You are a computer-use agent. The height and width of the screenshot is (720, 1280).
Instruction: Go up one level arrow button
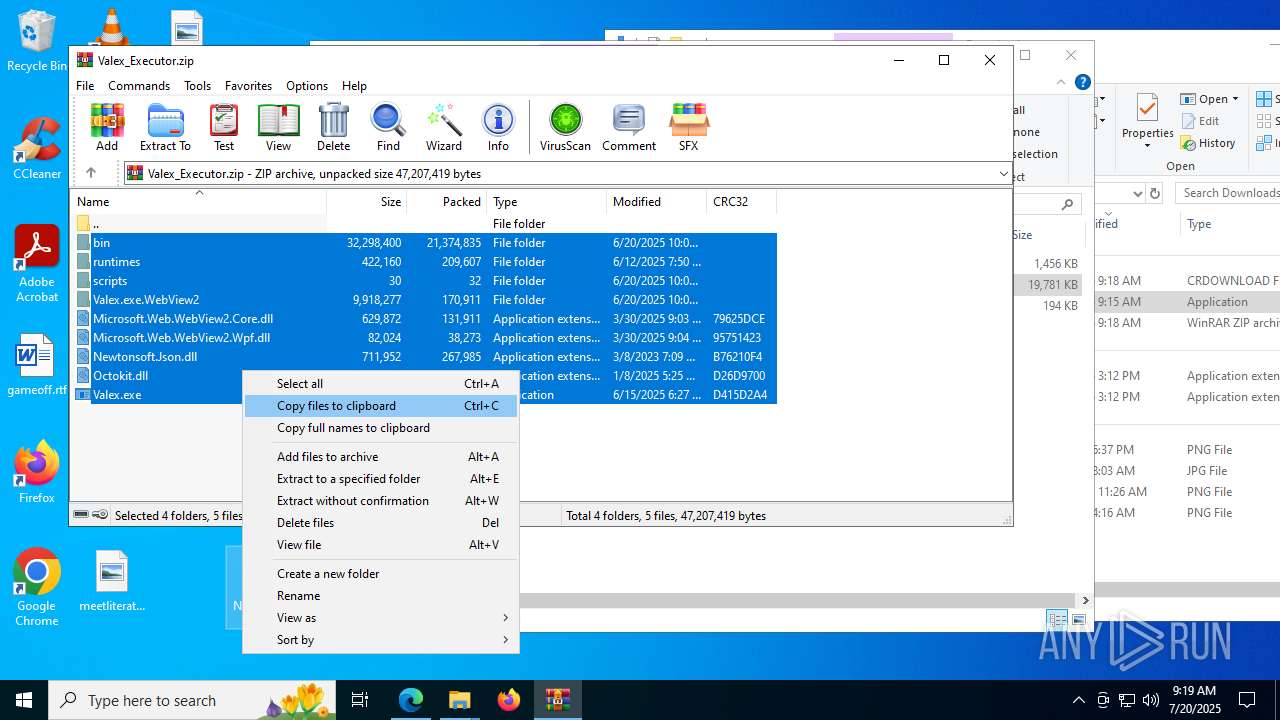[x=91, y=173]
